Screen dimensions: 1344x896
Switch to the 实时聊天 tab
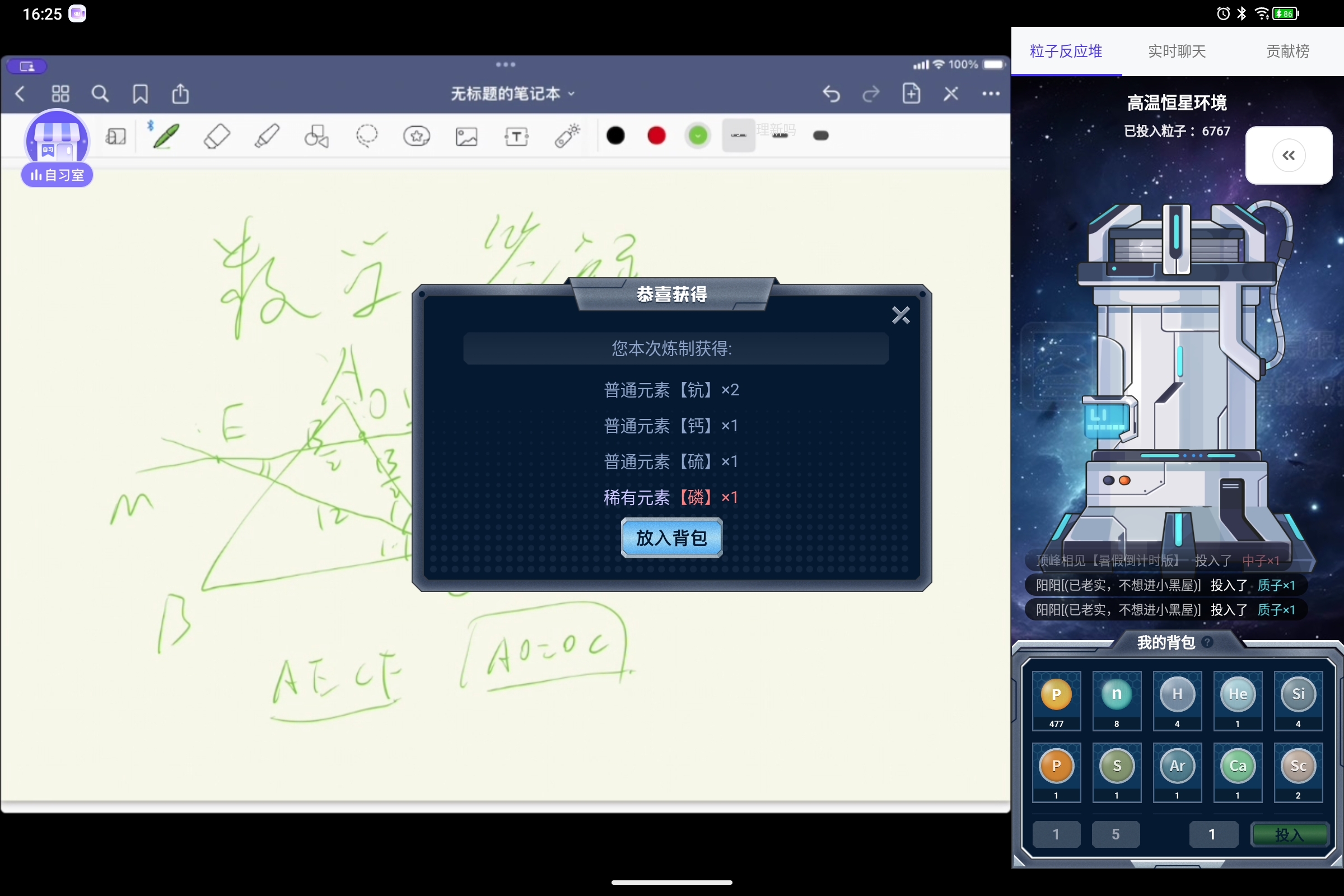click(x=1177, y=52)
